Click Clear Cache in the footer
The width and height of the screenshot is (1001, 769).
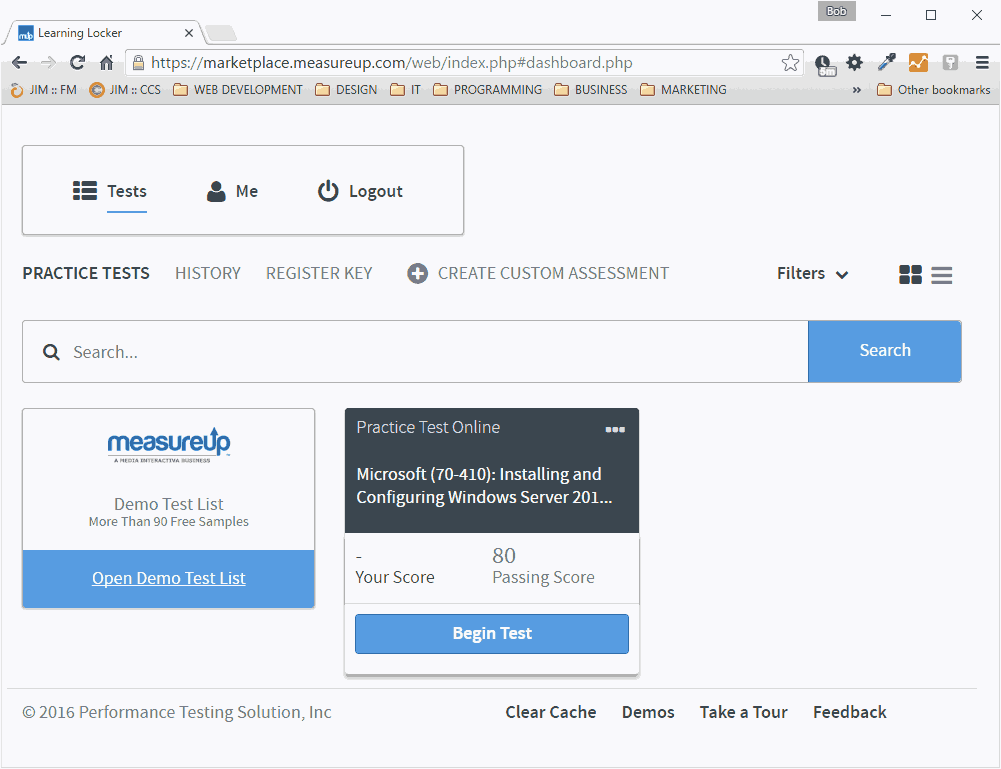coord(551,712)
